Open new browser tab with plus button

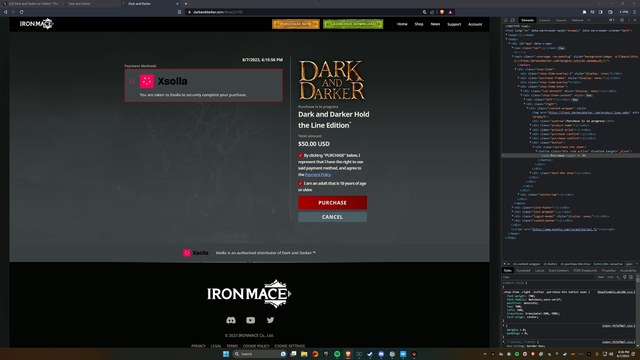[x=186, y=4]
